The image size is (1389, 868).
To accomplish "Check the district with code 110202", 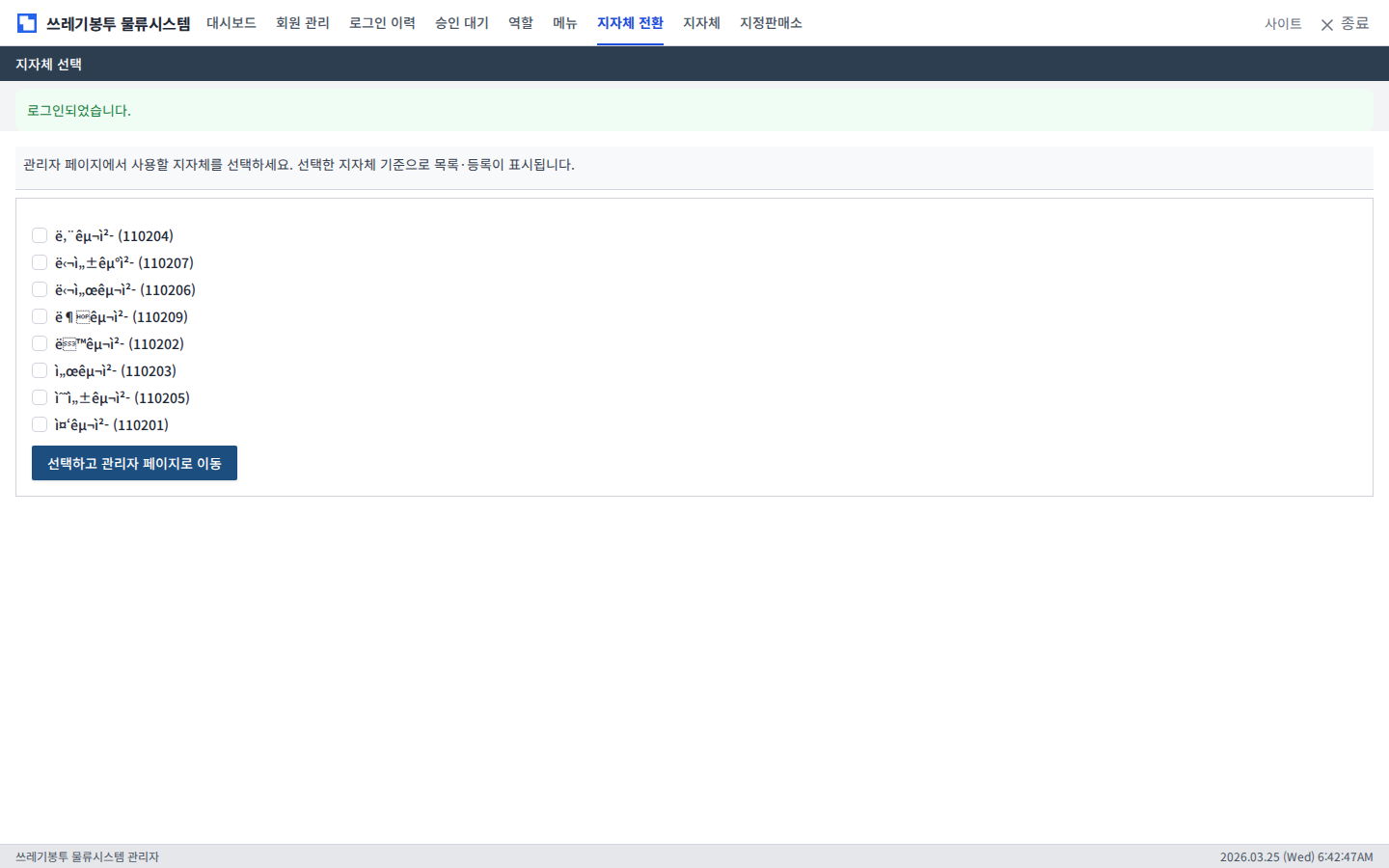I will 40,343.
